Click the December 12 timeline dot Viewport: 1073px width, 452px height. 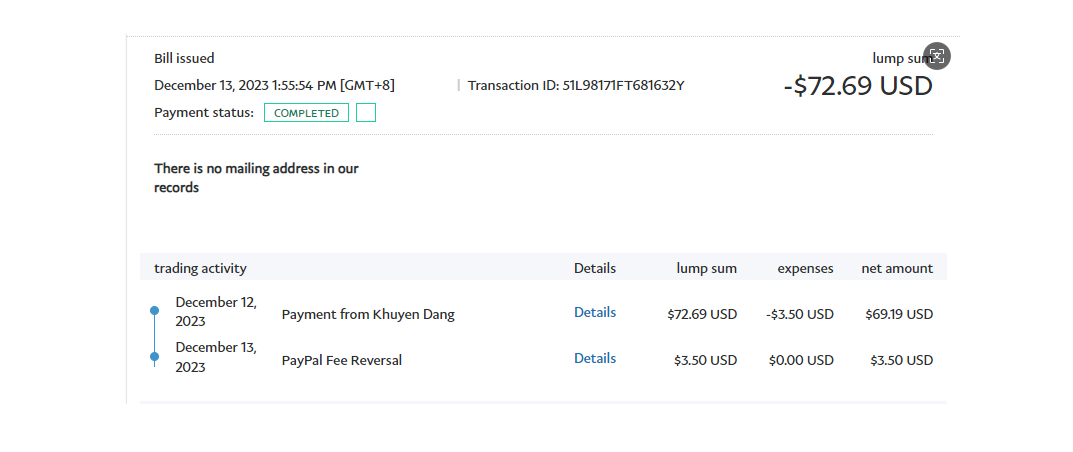[x=154, y=311]
